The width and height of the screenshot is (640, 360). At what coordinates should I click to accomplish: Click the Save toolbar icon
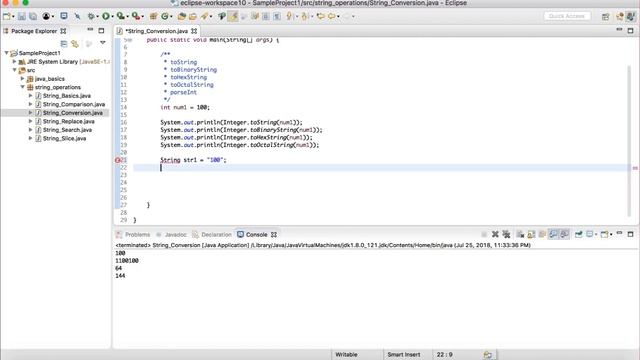pyautogui.click(x=22, y=16)
